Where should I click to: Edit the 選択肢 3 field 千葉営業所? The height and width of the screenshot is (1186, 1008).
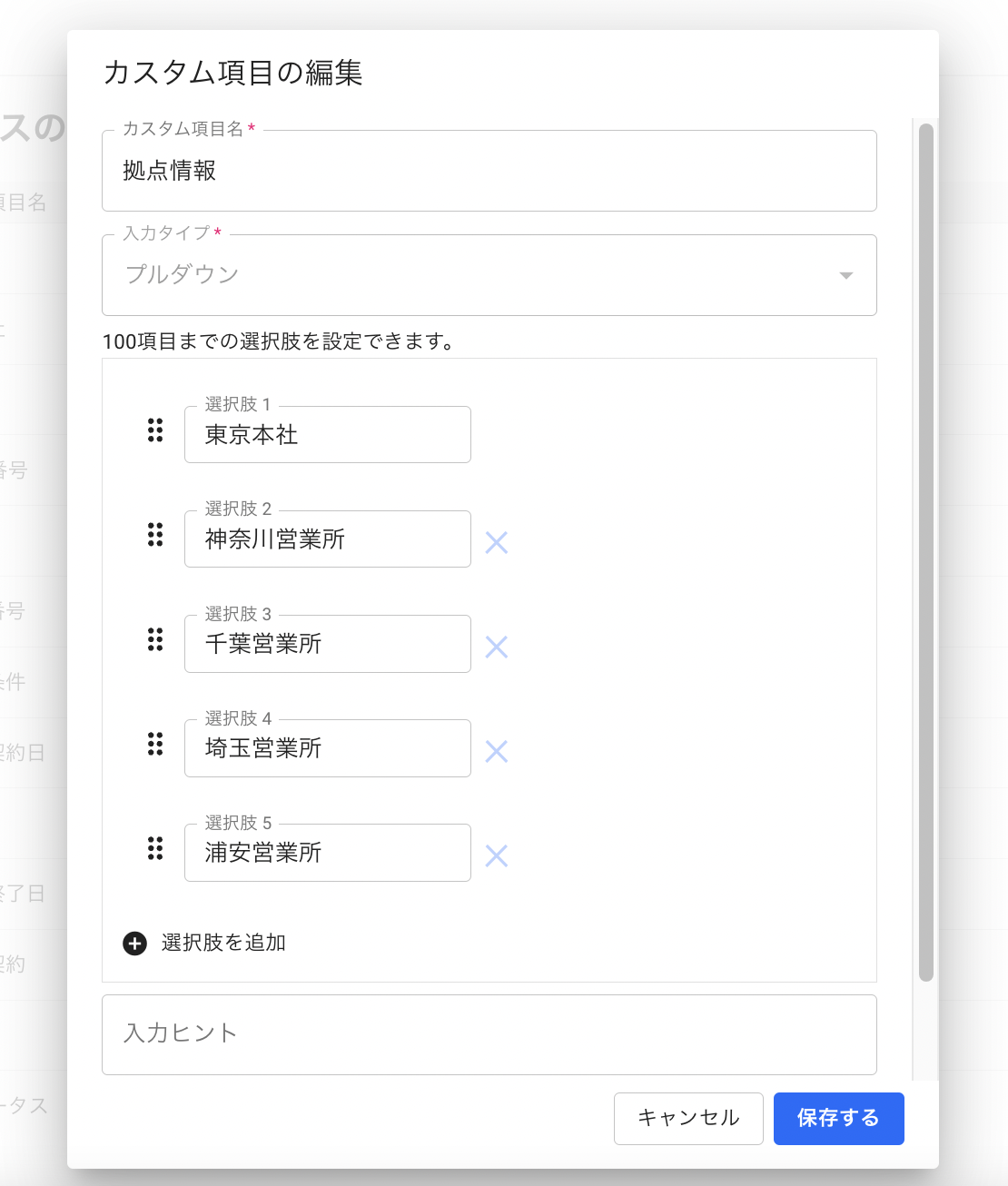(x=327, y=644)
